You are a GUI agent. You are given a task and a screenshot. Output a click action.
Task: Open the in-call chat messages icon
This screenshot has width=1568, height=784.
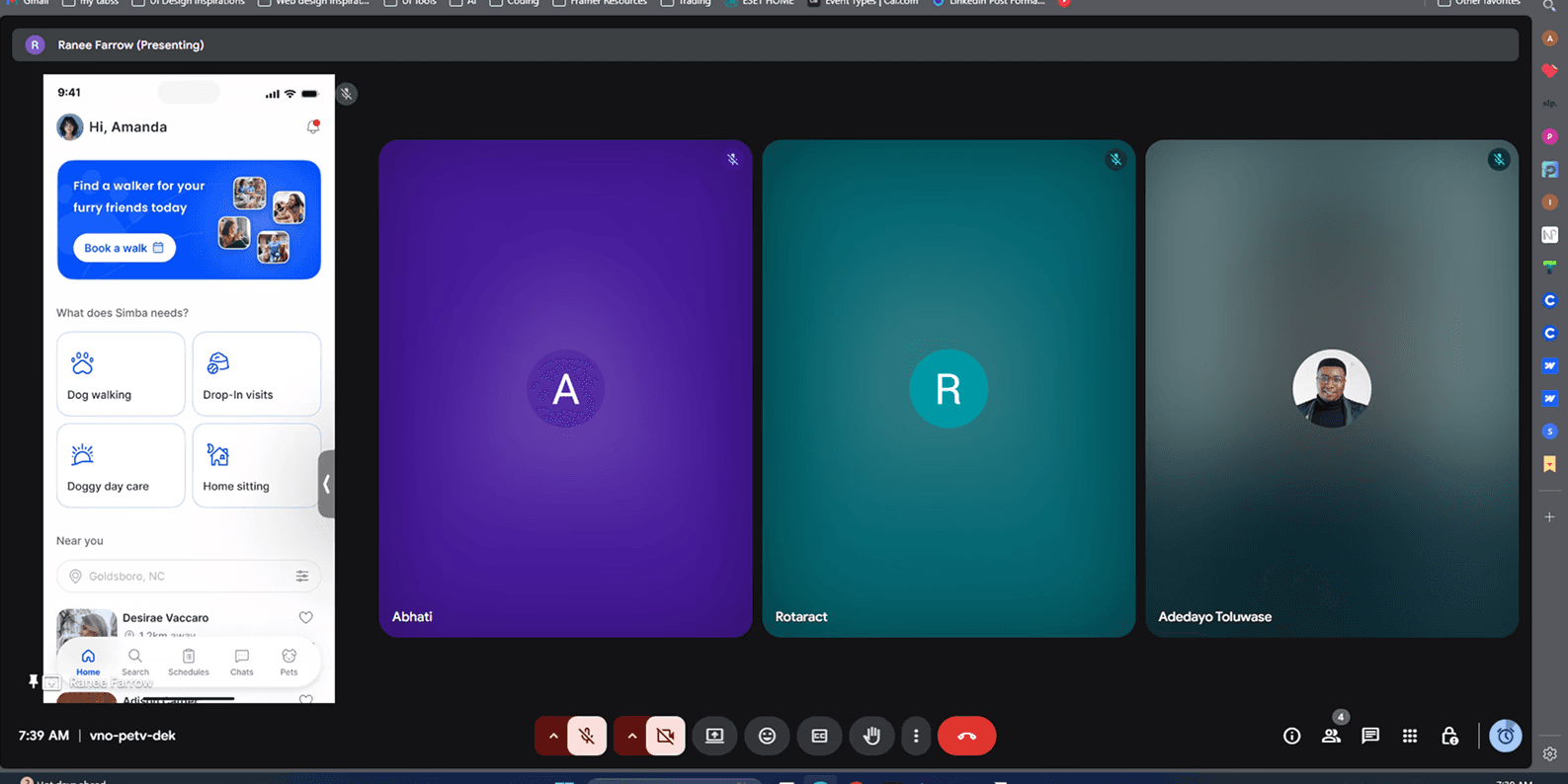point(1370,736)
